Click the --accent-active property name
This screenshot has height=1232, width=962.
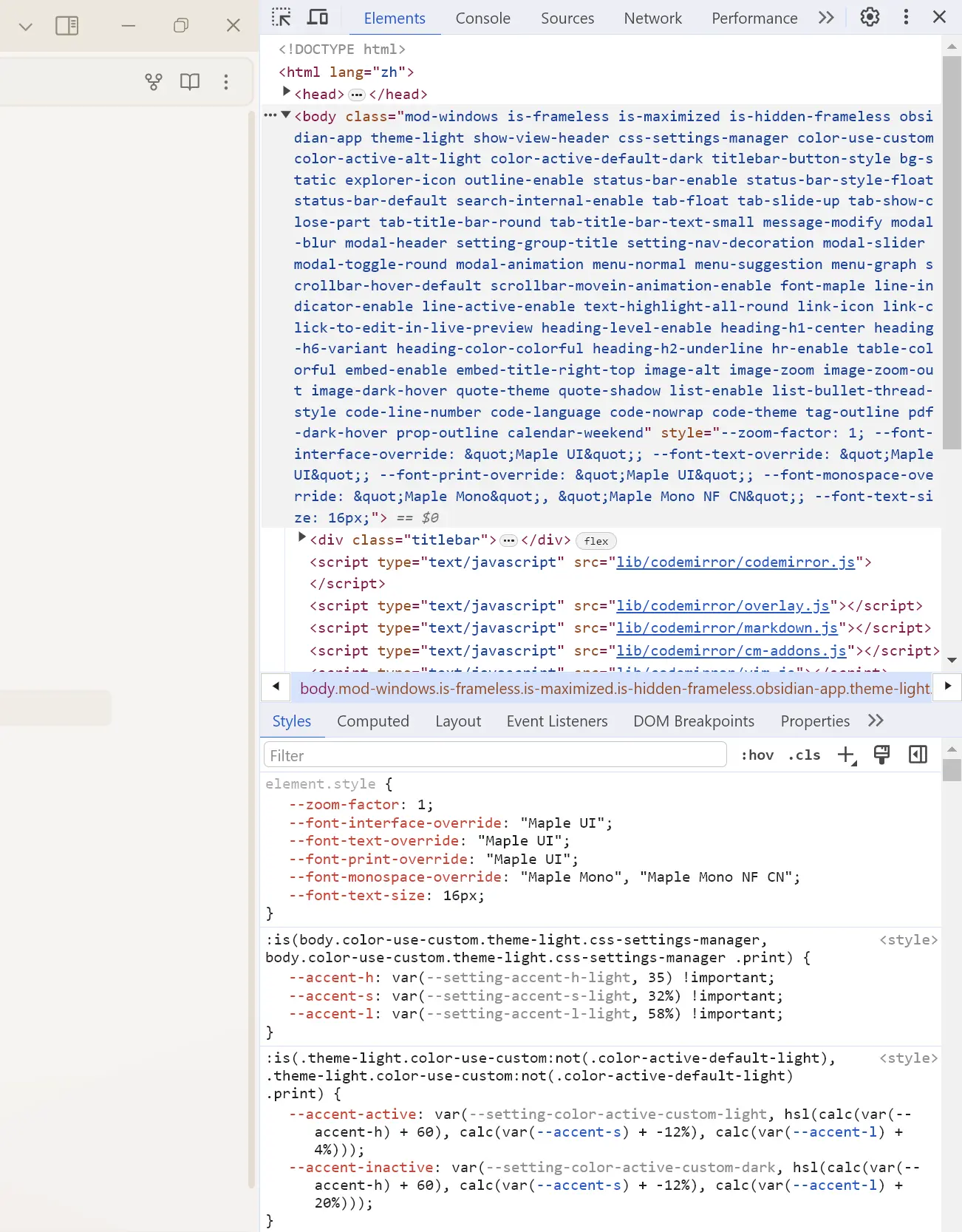[352, 1114]
